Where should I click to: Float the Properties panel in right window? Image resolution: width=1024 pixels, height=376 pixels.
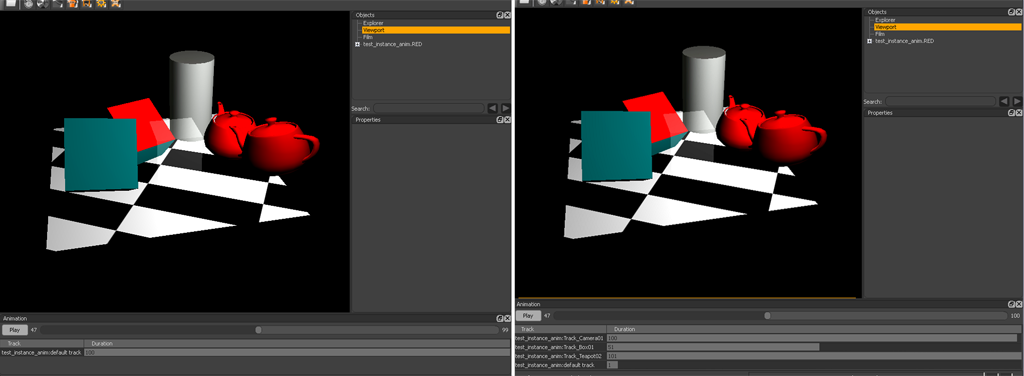tap(1012, 113)
